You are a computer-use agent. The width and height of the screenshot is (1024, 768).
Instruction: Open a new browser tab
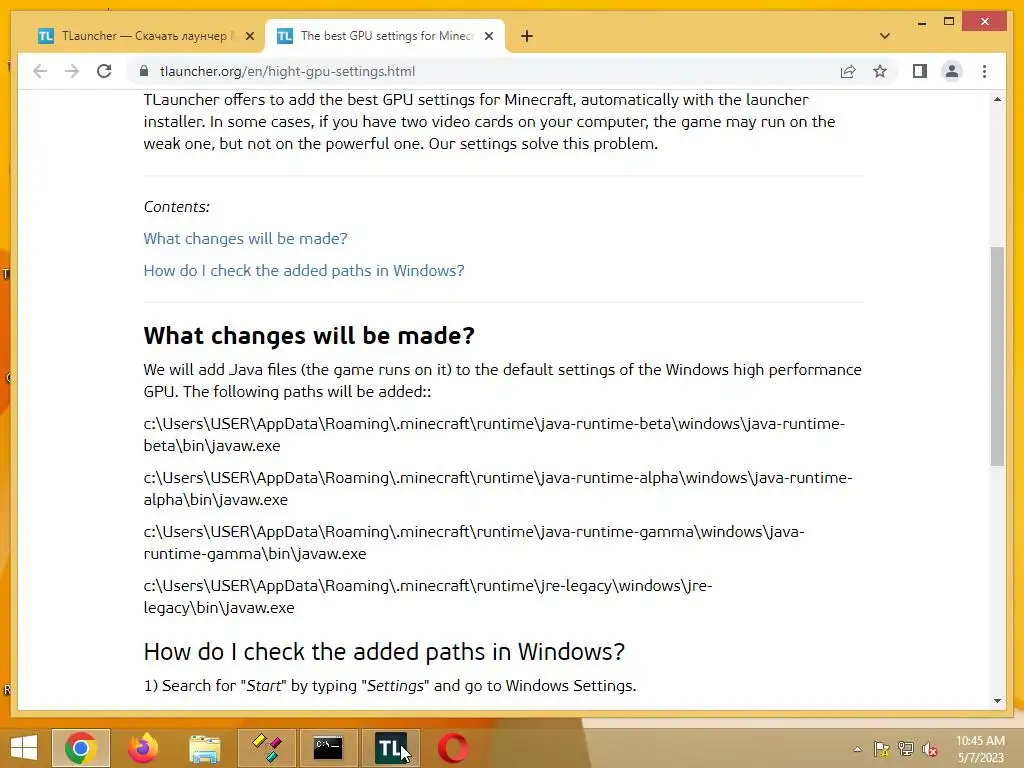tap(526, 36)
